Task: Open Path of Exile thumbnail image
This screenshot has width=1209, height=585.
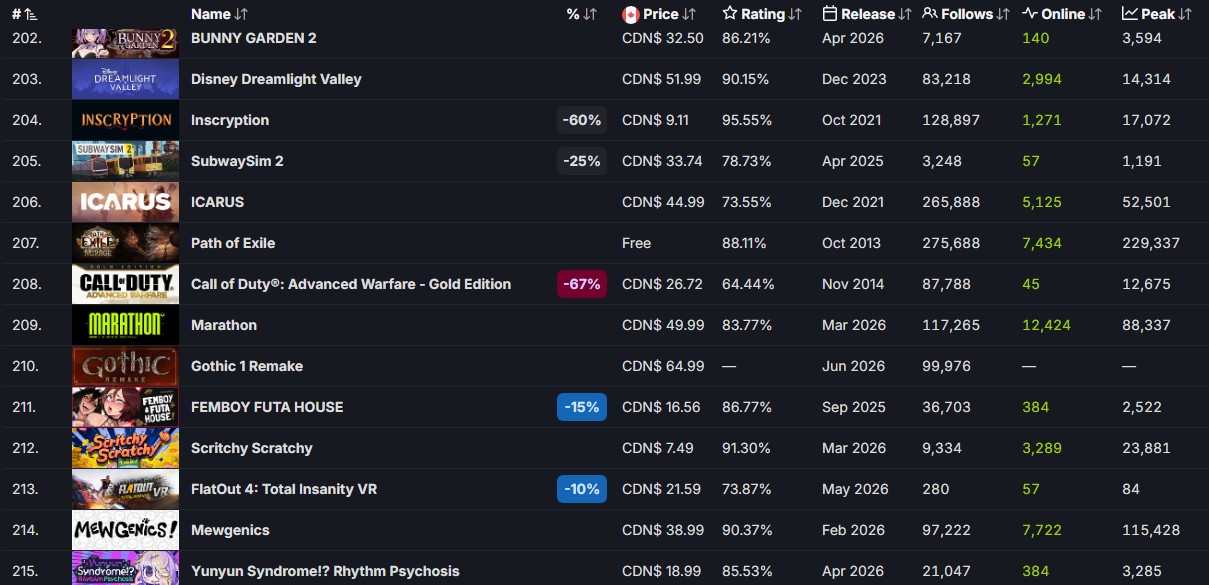Action: coord(125,243)
